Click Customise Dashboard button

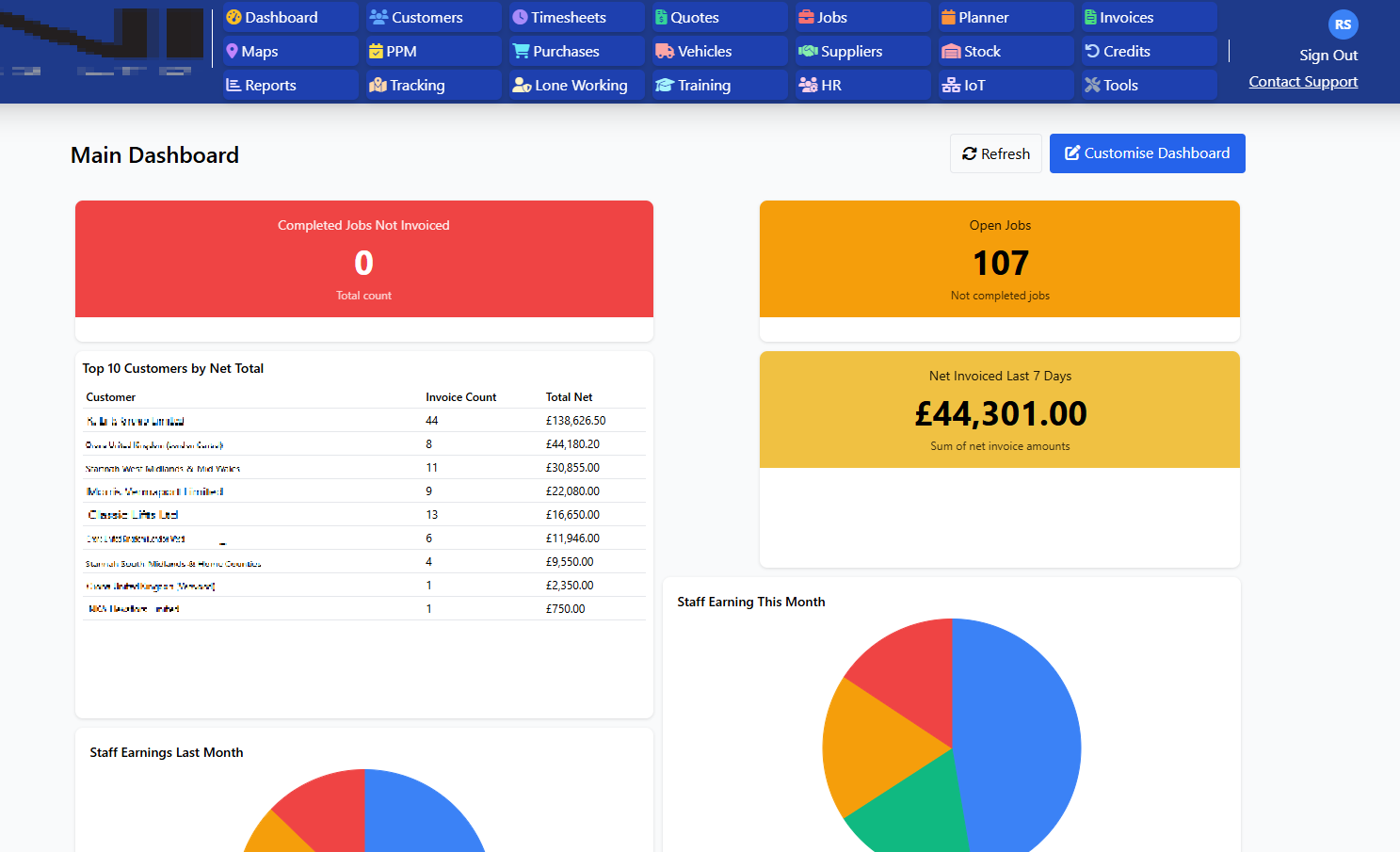[x=1147, y=153]
